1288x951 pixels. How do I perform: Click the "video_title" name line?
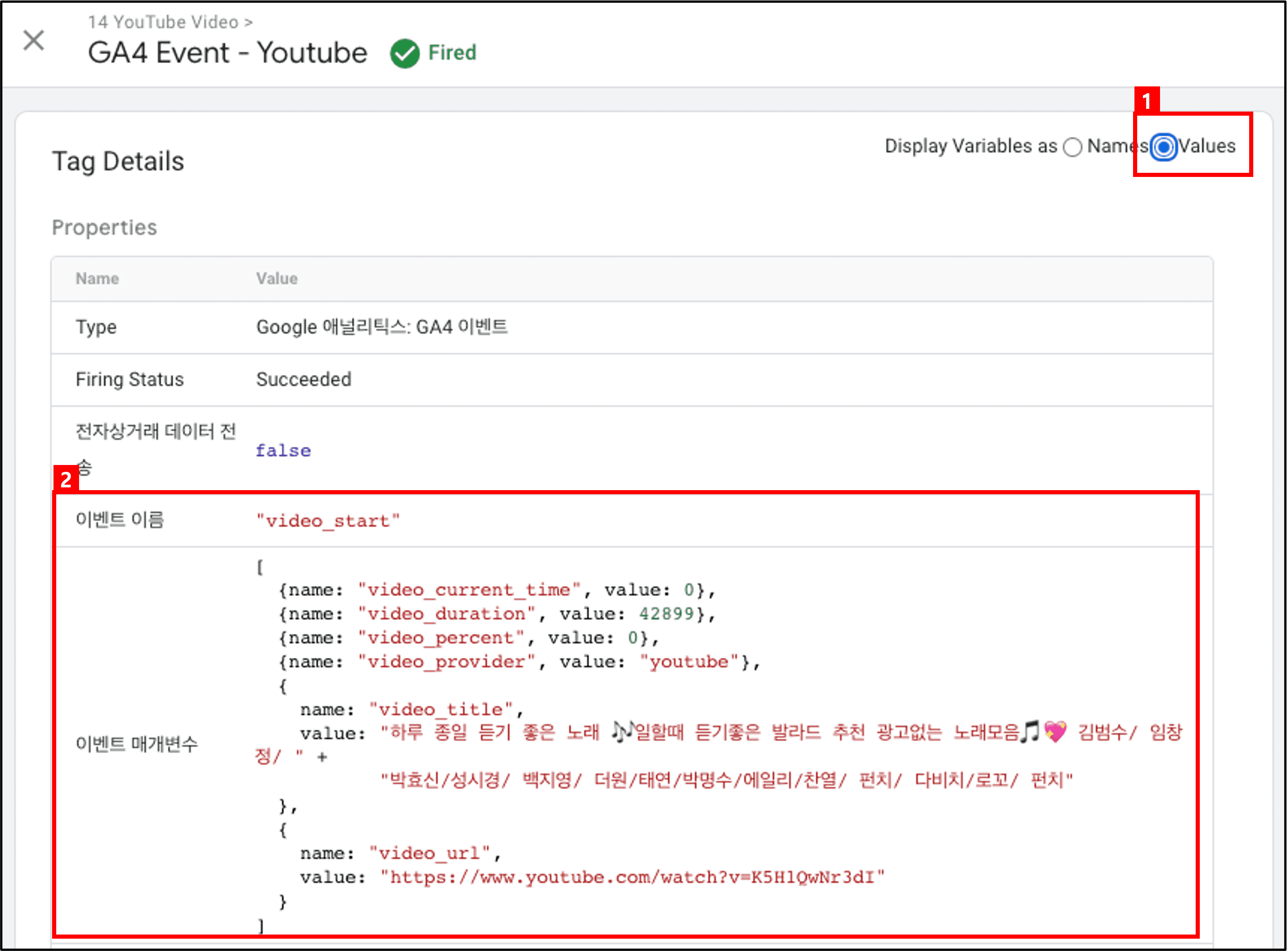coord(411,710)
